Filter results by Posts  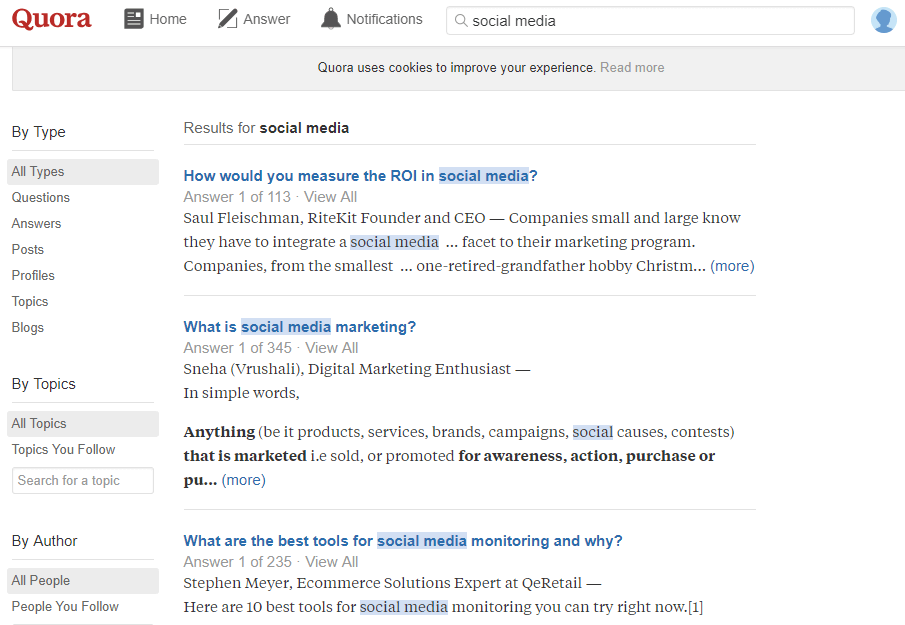[28, 249]
